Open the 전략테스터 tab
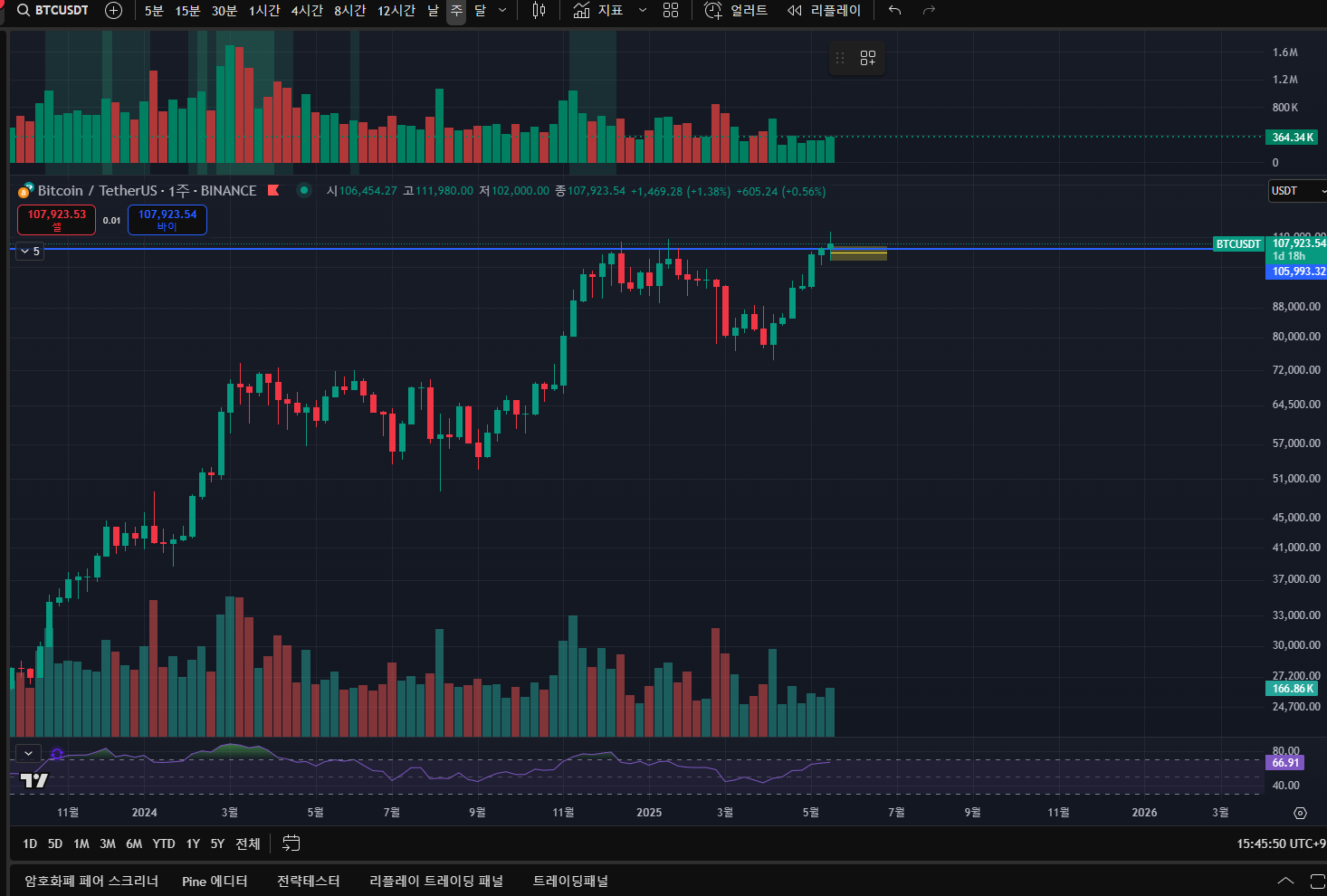This screenshot has height=896, width=1327. coord(309,881)
